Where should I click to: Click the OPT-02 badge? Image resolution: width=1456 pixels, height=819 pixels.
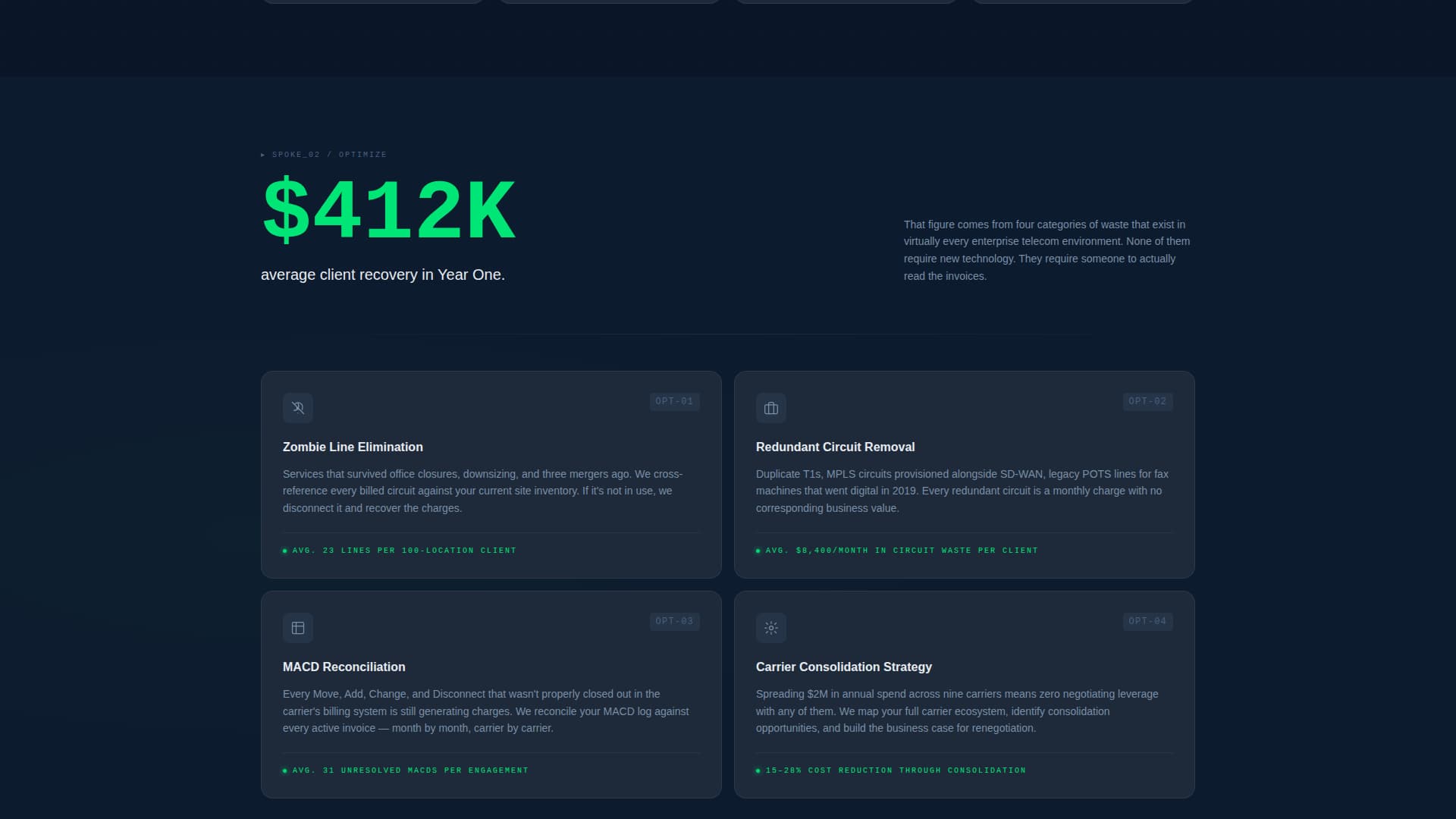(x=1147, y=401)
